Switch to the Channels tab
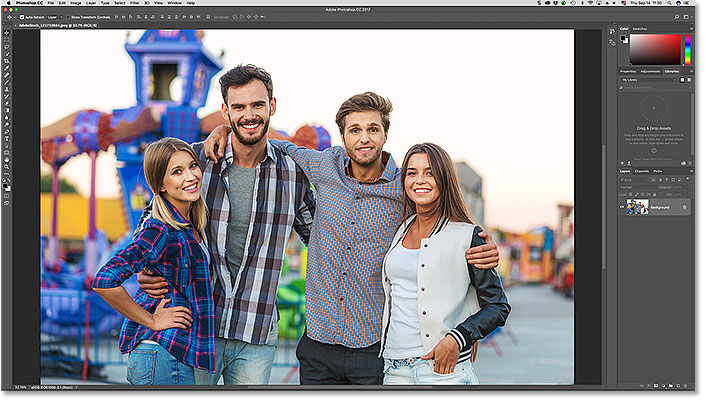705x400 pixels. pos(642,171)
